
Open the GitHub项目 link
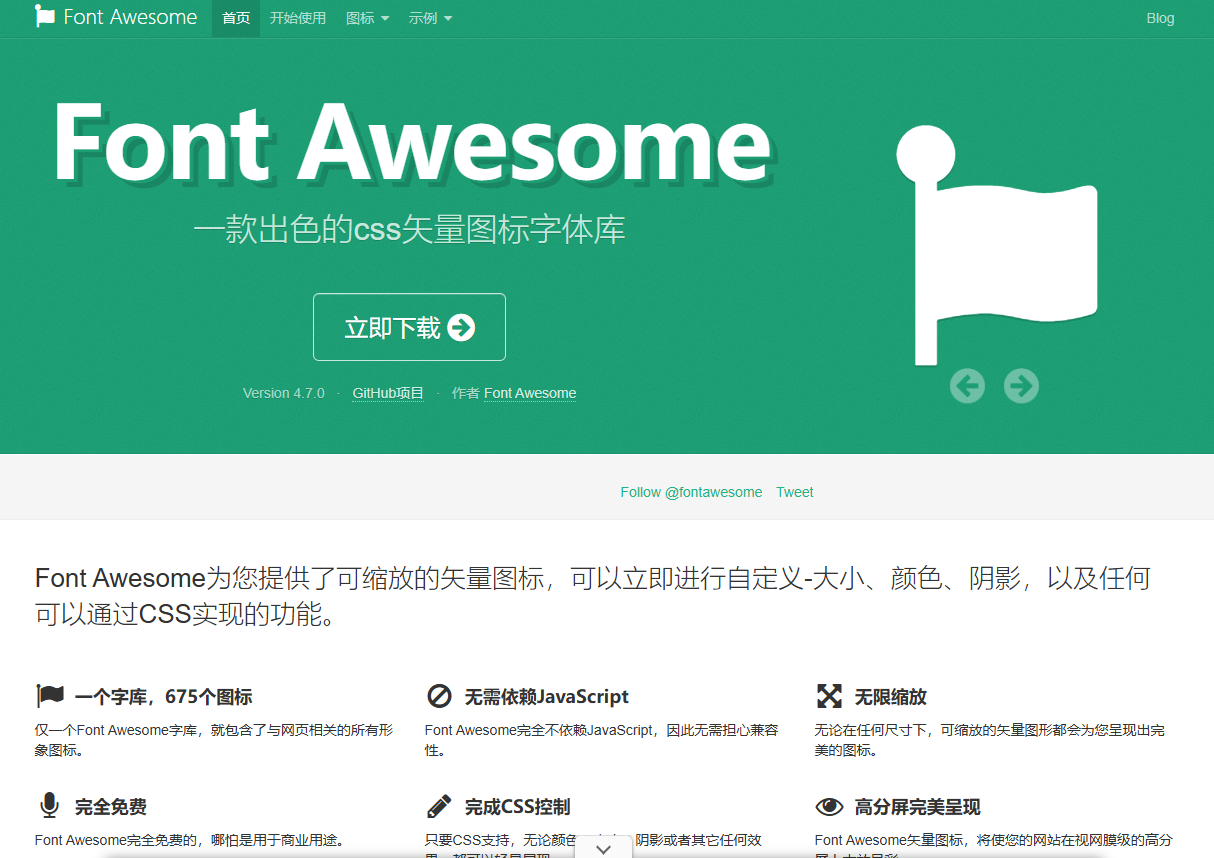[x=388, y=393]
